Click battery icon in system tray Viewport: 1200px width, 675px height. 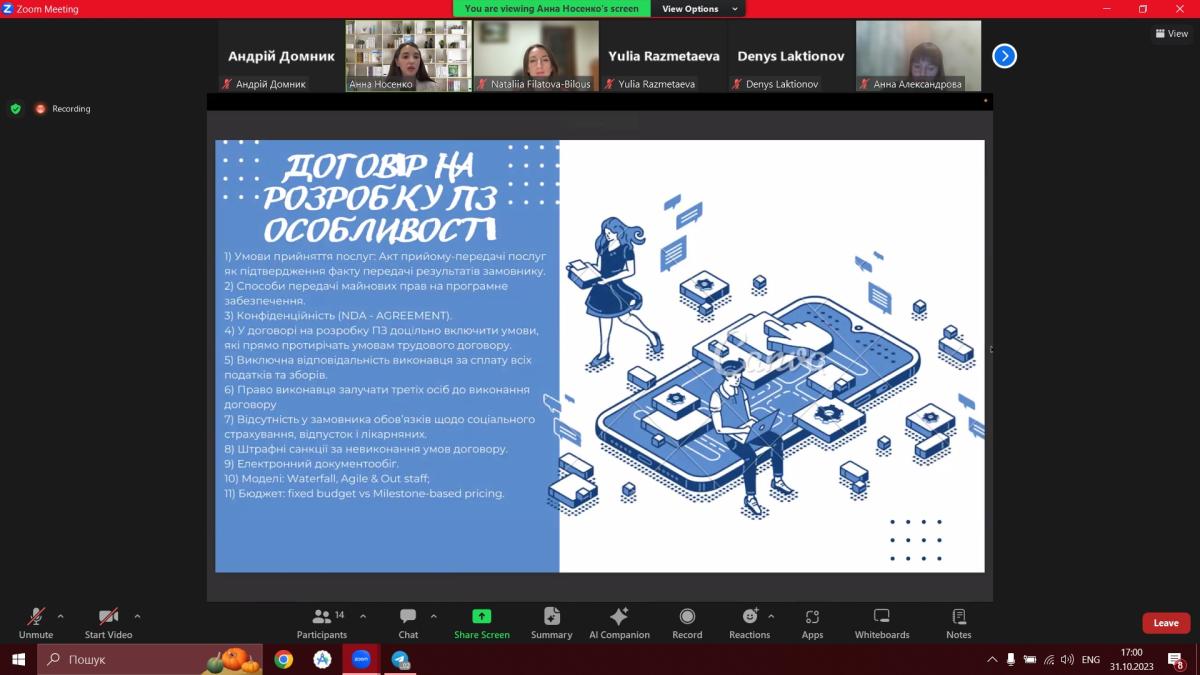[x=1029, y=660]
